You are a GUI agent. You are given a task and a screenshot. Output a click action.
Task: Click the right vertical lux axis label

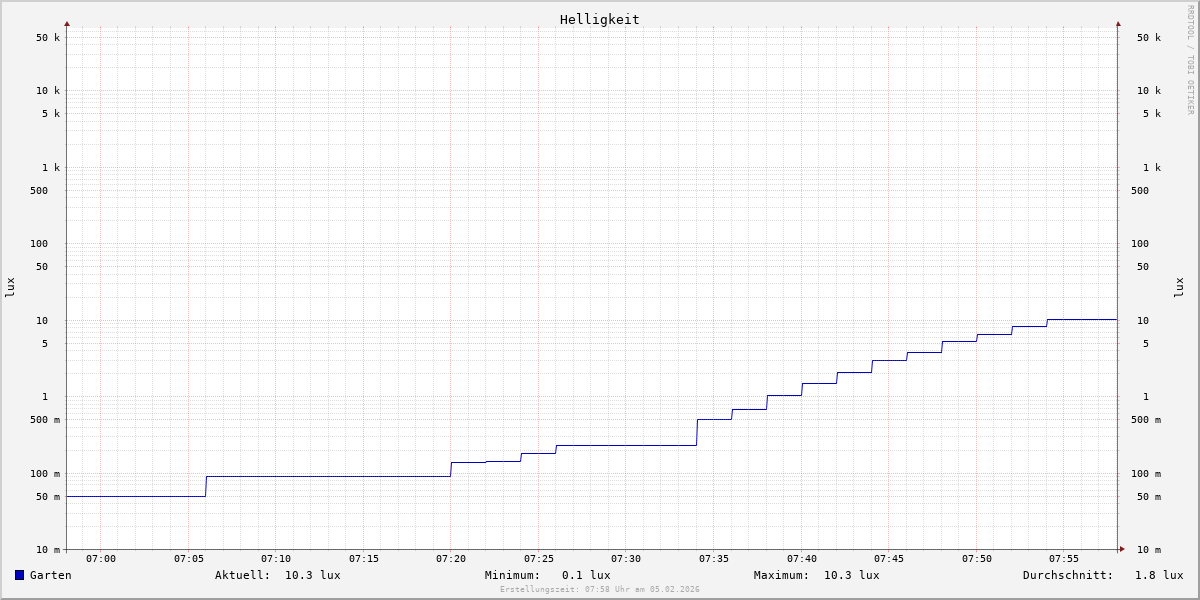1180,287
